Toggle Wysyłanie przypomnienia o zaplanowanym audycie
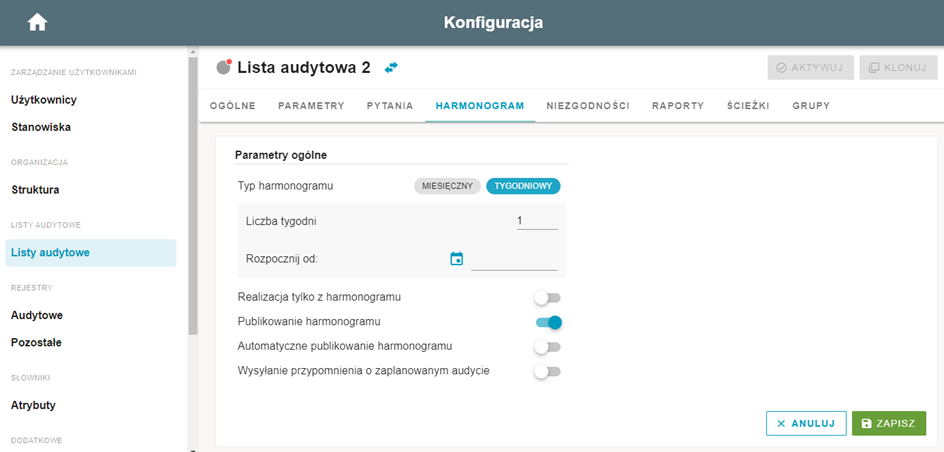This screenshot has height=452, width=944. 548,372
